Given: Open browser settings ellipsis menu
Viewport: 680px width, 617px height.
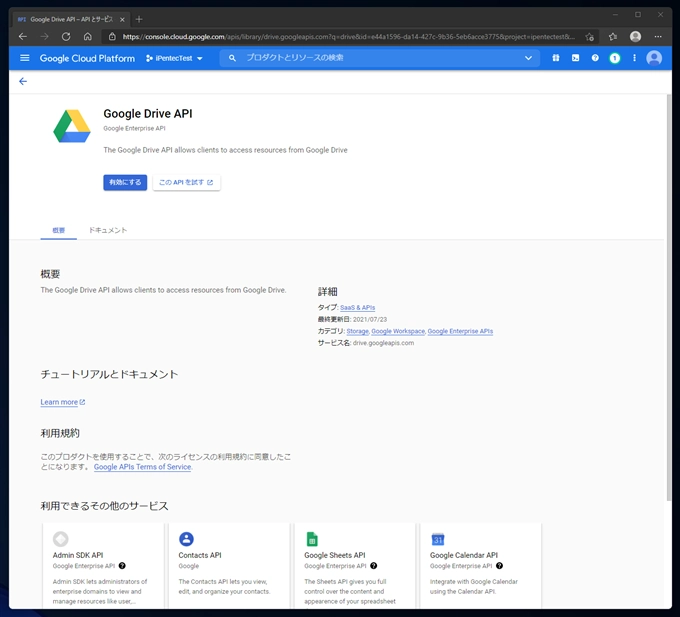Looking at the screenshot, I should pos(658,36).
